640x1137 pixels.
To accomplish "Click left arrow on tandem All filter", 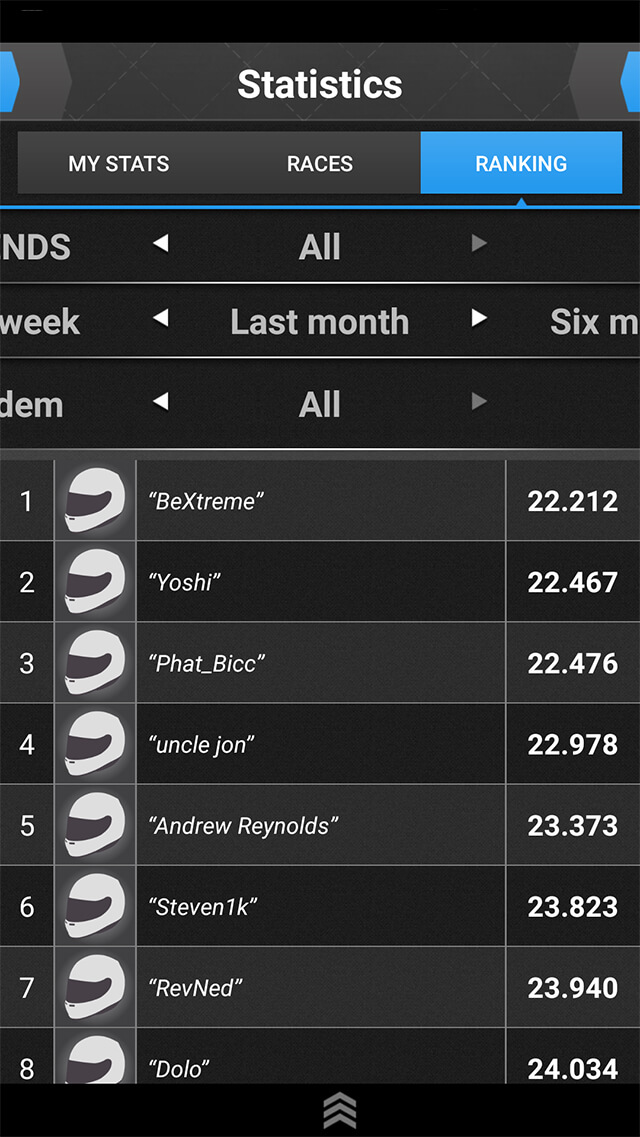I will (x=162, y=403).
